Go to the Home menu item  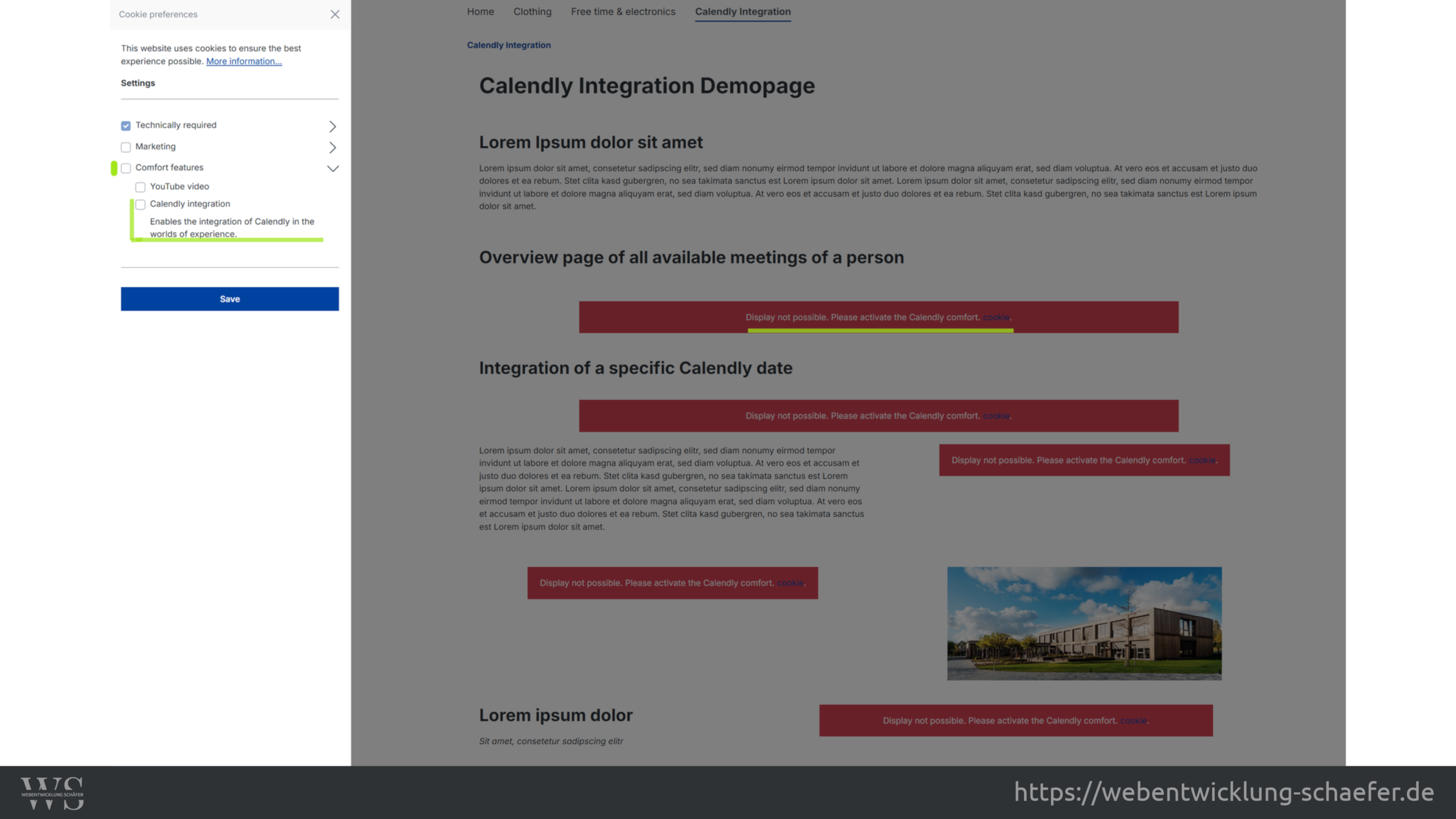[x=480, y=11]
